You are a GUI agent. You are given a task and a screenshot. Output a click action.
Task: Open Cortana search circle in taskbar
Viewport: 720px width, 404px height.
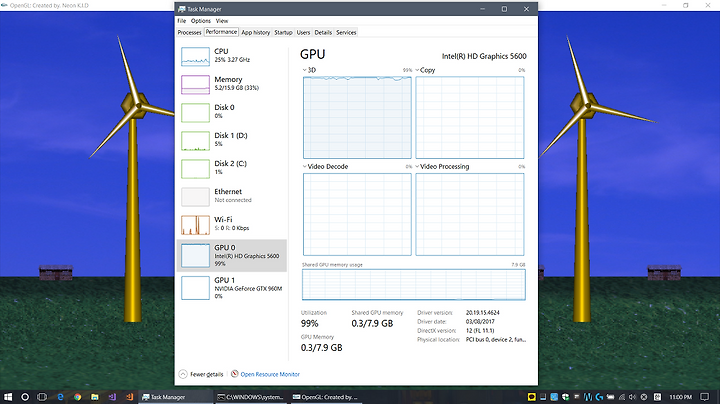(x=25, y=397)
